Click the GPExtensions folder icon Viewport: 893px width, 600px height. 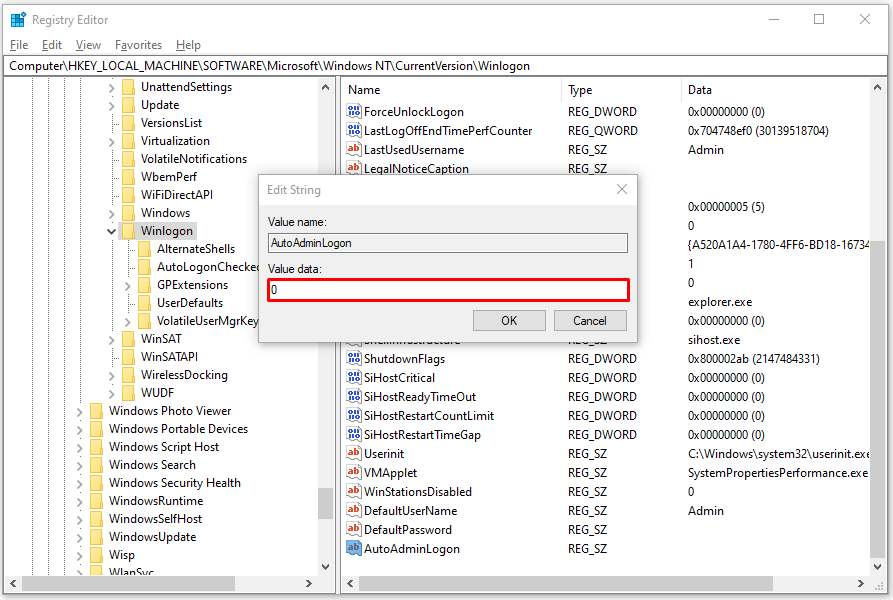[x=145, y=285]
